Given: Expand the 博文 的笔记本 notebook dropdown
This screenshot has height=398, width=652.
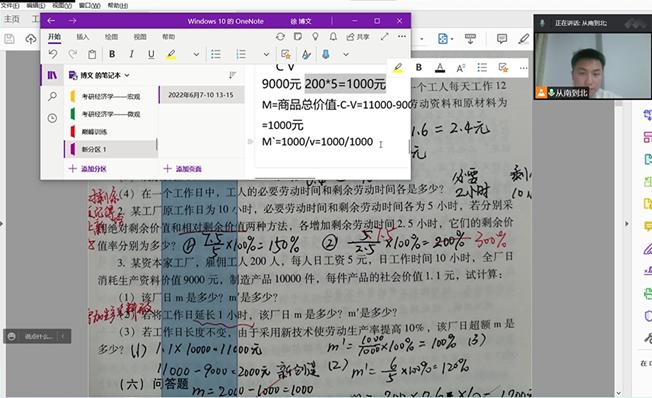Looking at the screenshot, I should tap(99, 75).
